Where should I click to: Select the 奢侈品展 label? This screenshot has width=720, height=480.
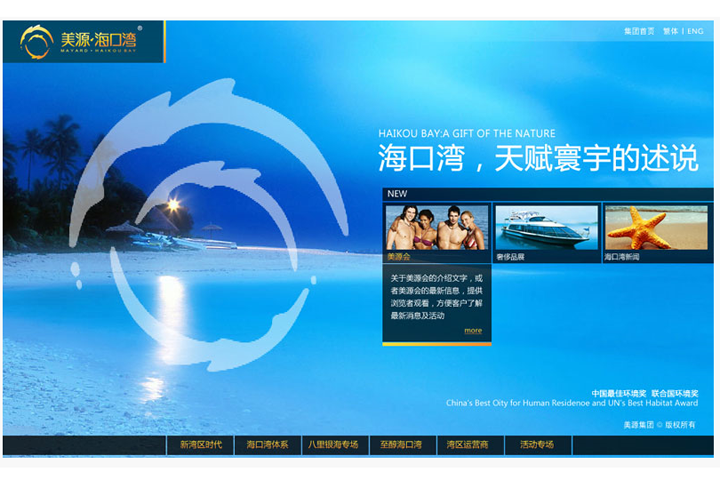point(510,257)
